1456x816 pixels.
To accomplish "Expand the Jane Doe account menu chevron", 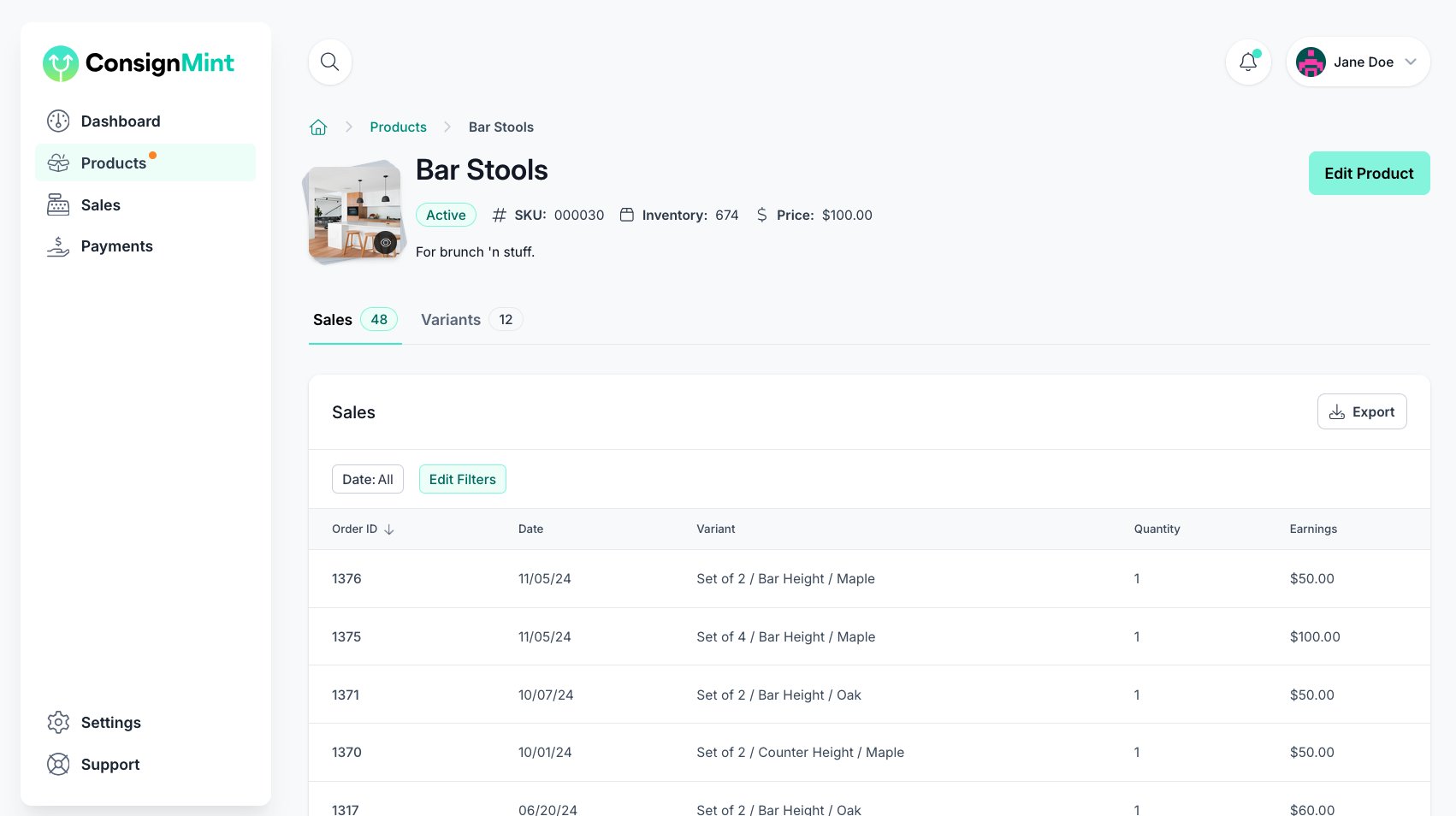I will (1411, 62).
